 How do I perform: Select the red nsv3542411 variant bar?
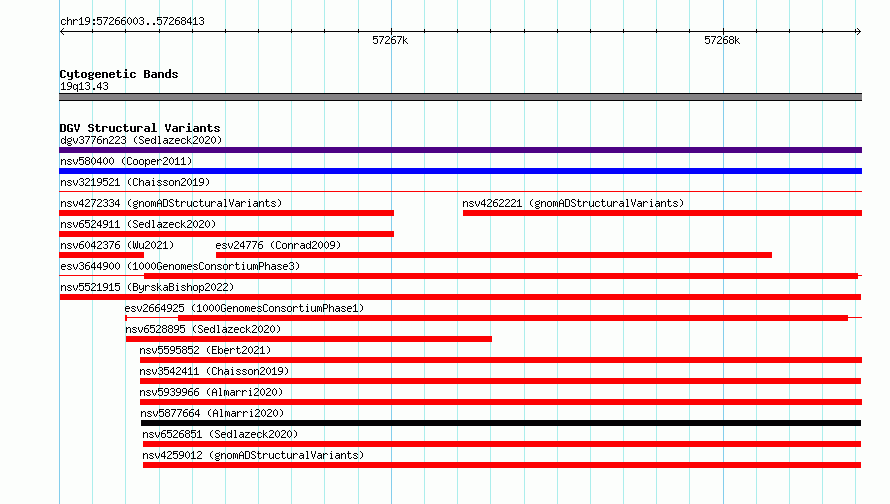tap(501, 381)
